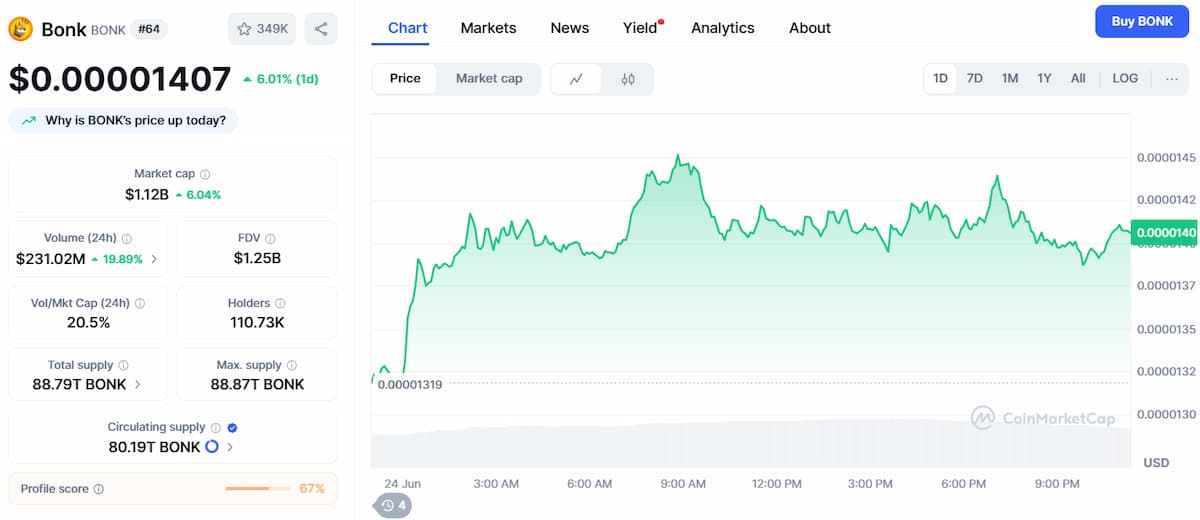Click the Circulating supply info icon
1200x520 pixels.
point(215,427)
